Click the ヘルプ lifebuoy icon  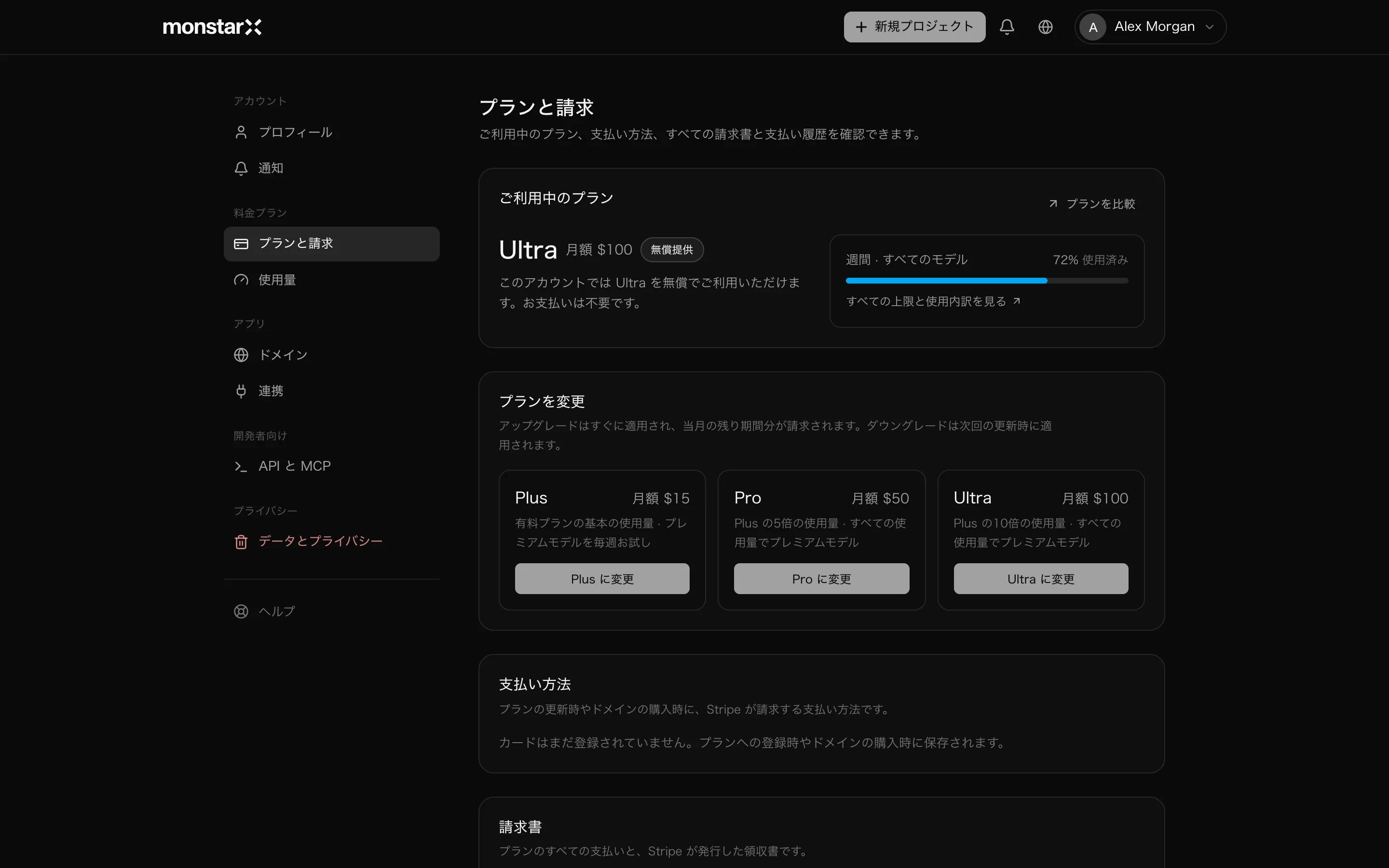point(241,611)
